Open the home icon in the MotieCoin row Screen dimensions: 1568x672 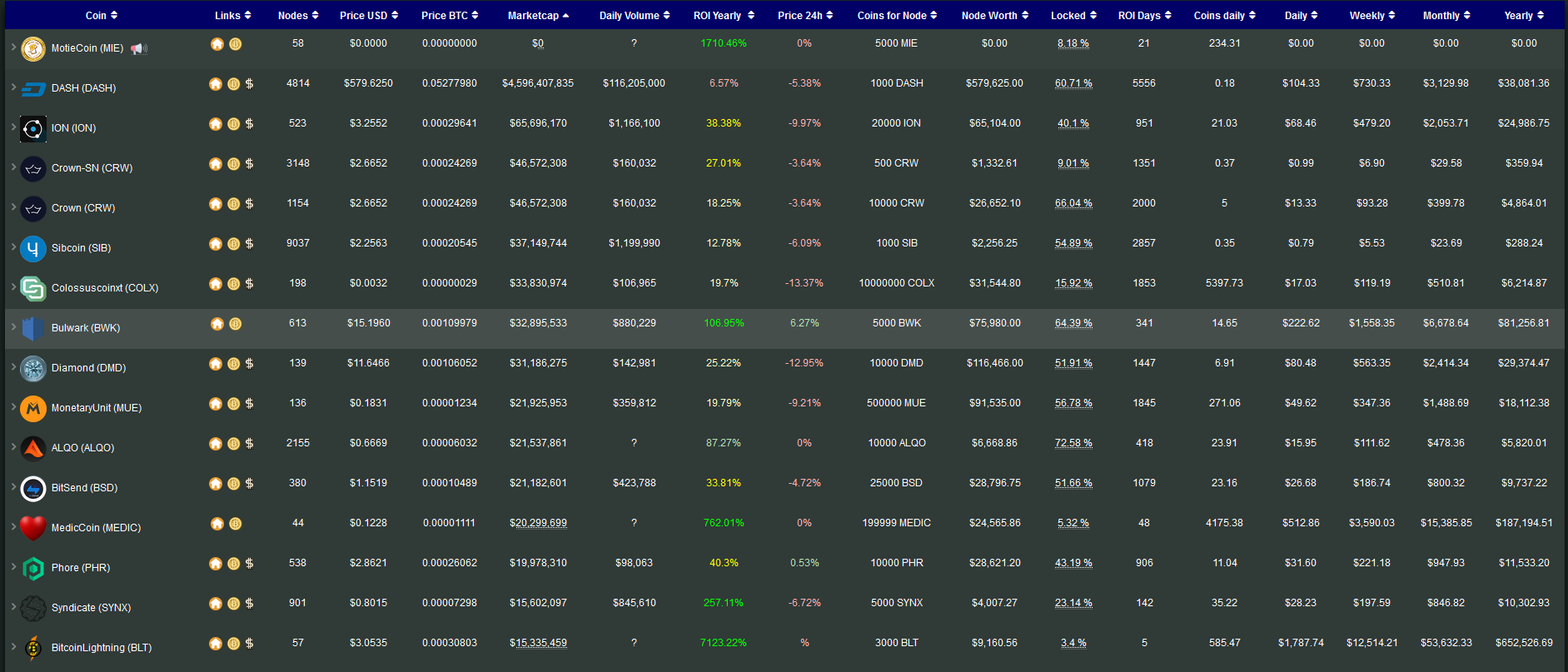217,44
